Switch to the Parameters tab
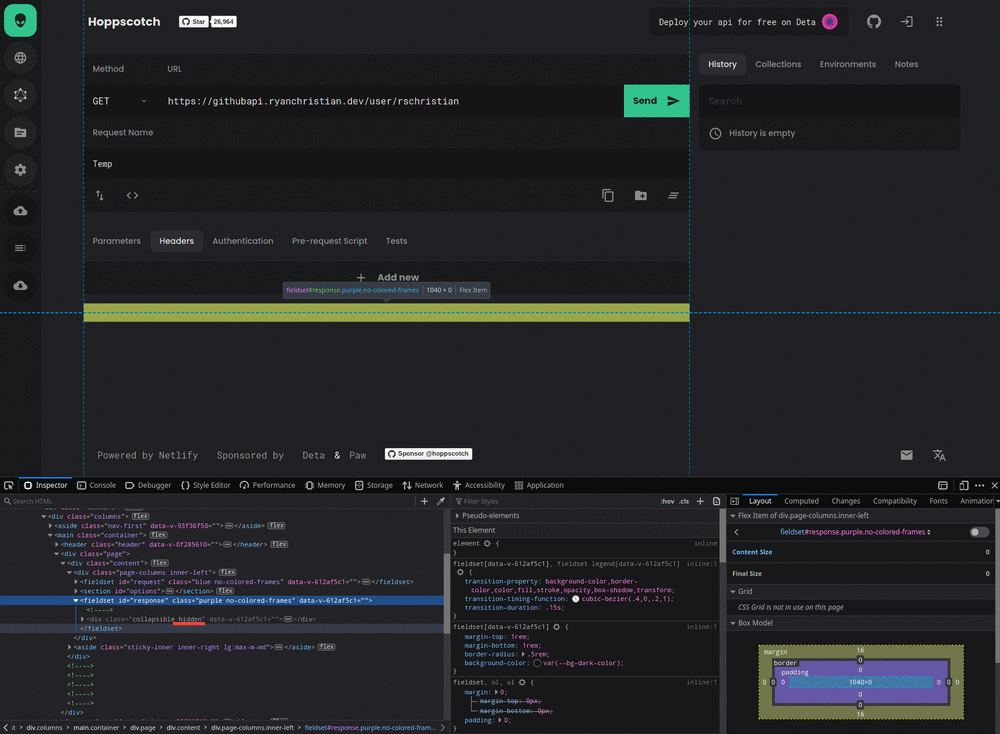The image size is (1000, 734). [x=117, y=241]
